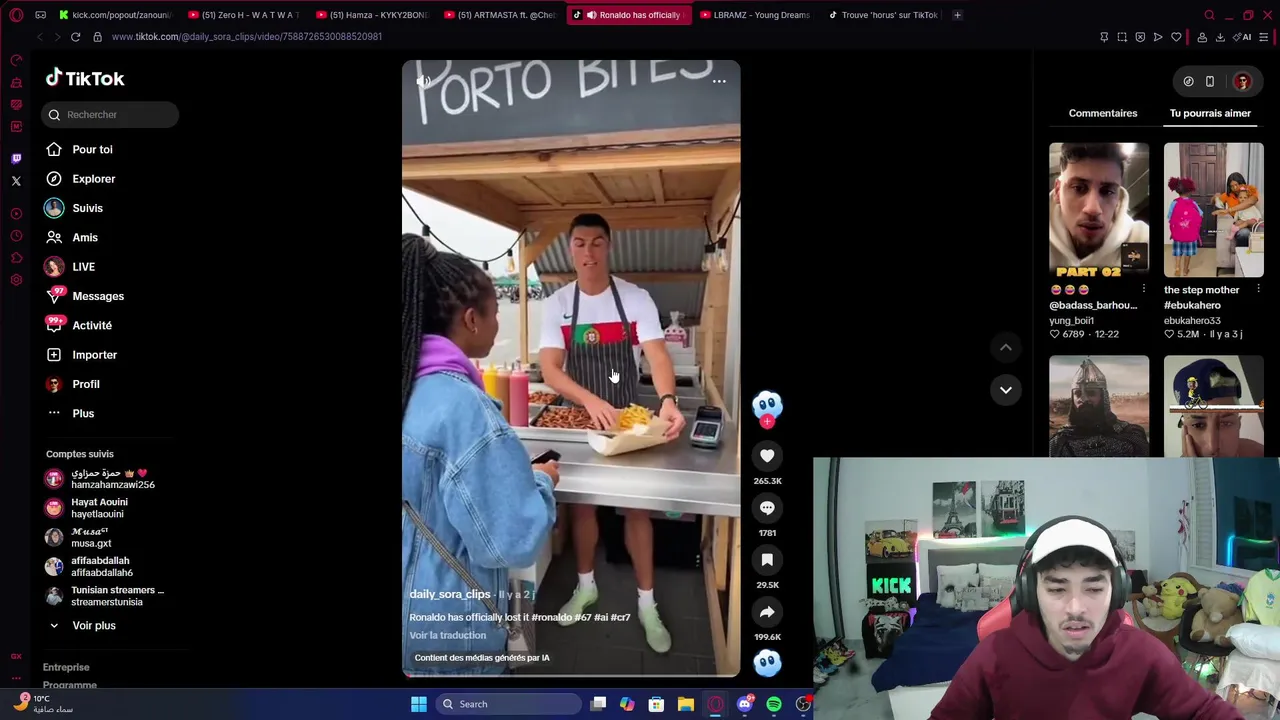Open Discord from taskbar
This screenshot has width=1280, height=720.
click(744, 704)
